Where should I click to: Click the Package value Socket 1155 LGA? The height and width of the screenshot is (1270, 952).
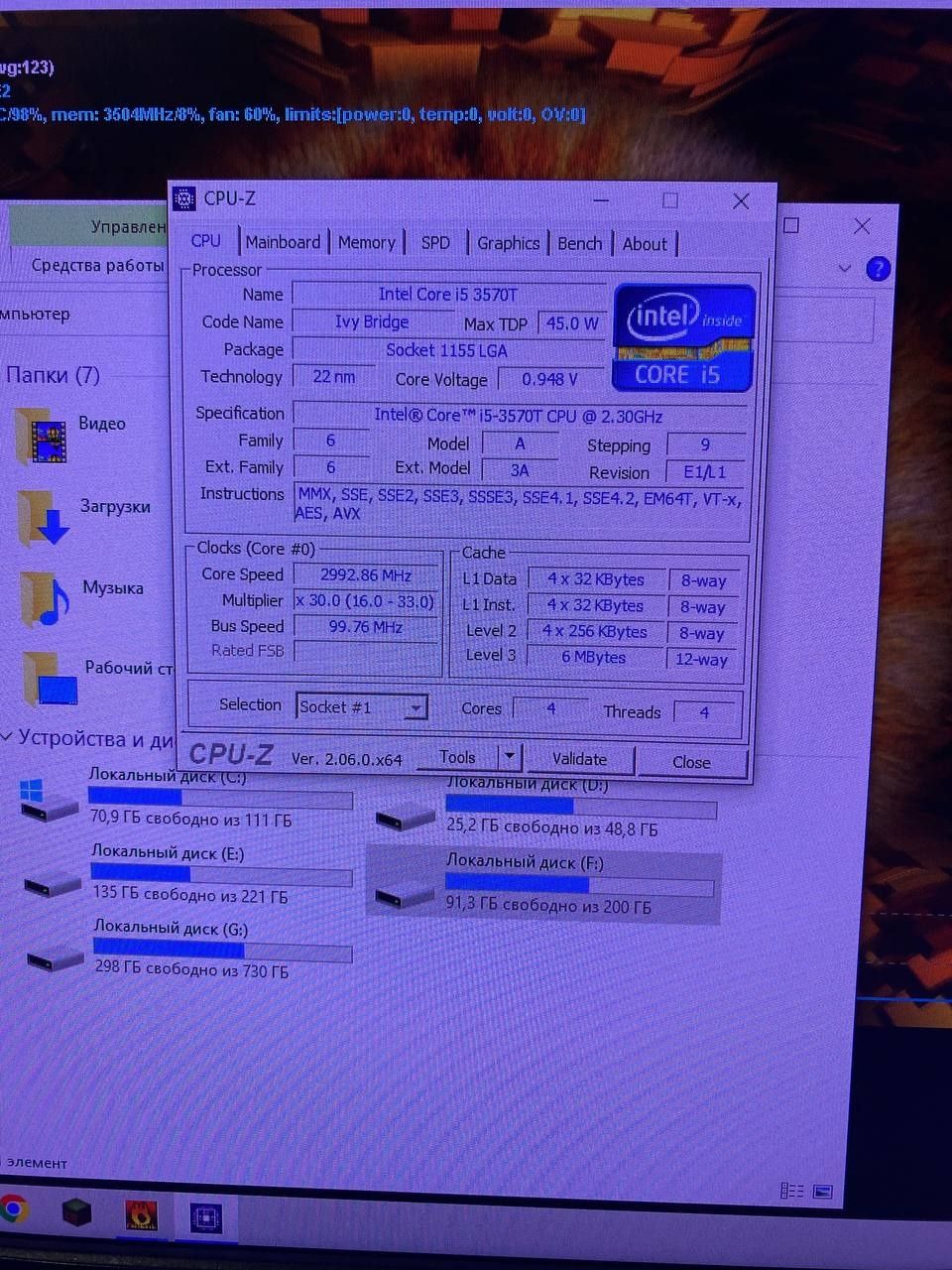coord(446,350)
